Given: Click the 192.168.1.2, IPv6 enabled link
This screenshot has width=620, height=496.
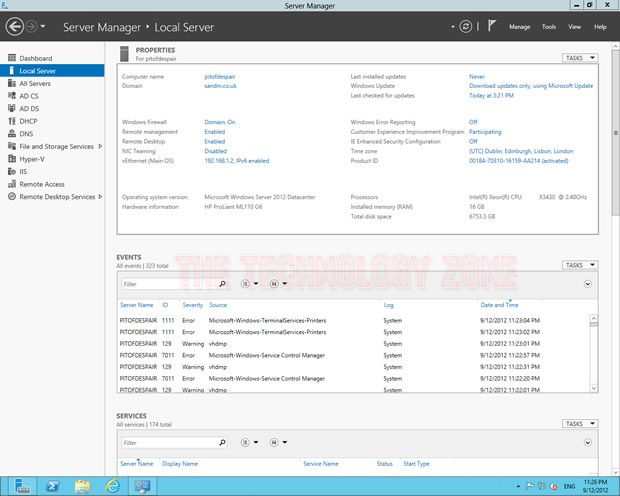Looking at the screenshot, I should click(237, 161).
